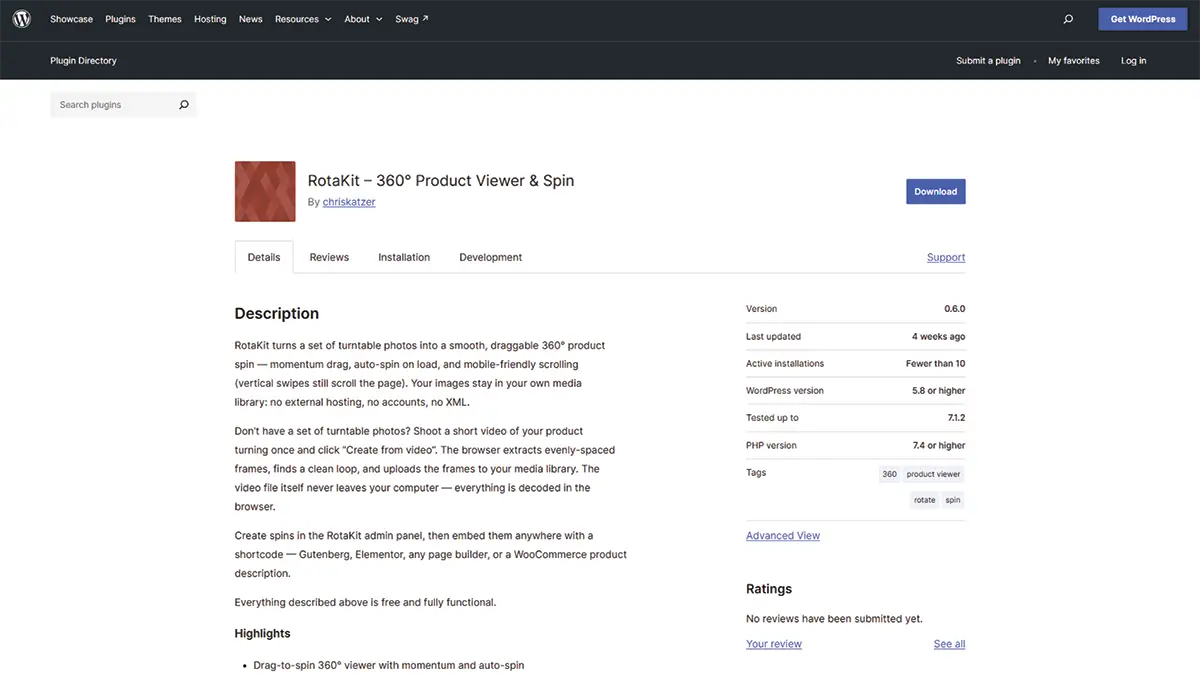Image resolution: width=1200 pixels, height=675 pixels.
Task: Open the Swag external link
Action: point(412,19)
